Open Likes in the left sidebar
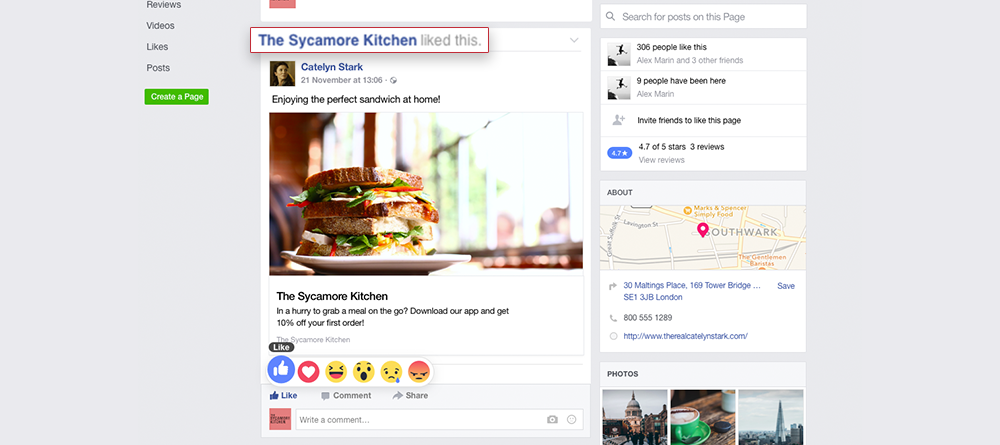Image resolution: width=1000 pixels, height=445 pixels. point(157,47)
